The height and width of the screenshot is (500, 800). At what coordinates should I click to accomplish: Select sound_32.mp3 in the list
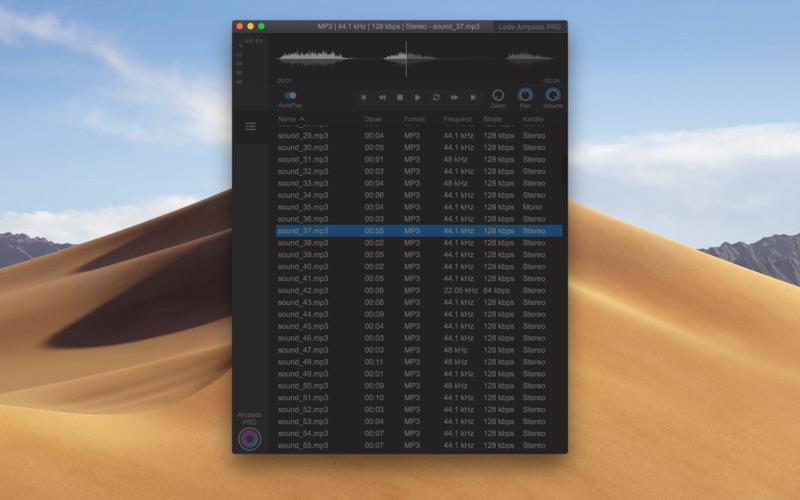click(419, 171)
